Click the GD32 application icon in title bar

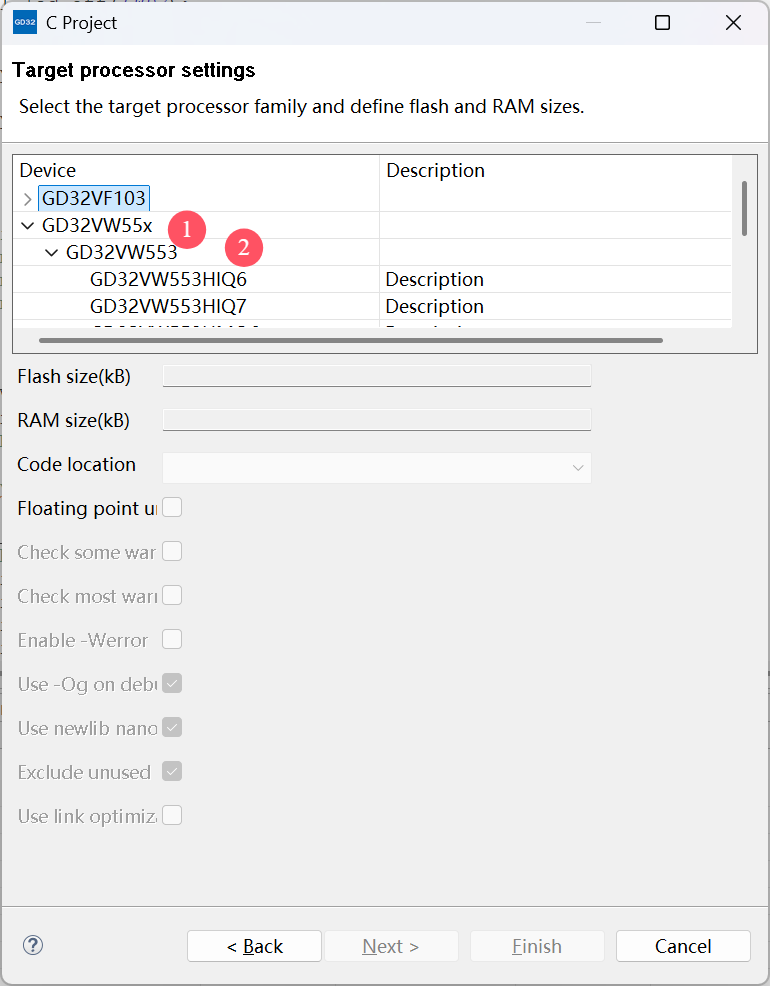pos(25,22)
